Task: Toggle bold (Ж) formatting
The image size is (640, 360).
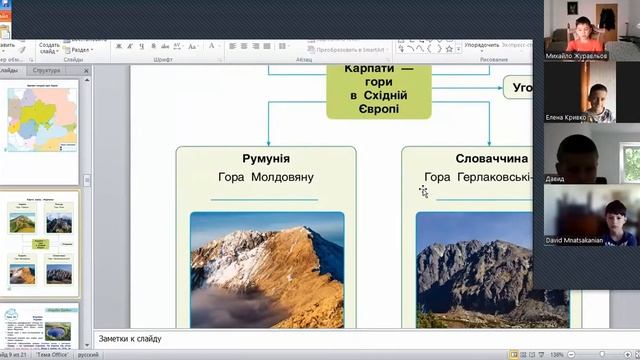Action: tap(119, 47)
